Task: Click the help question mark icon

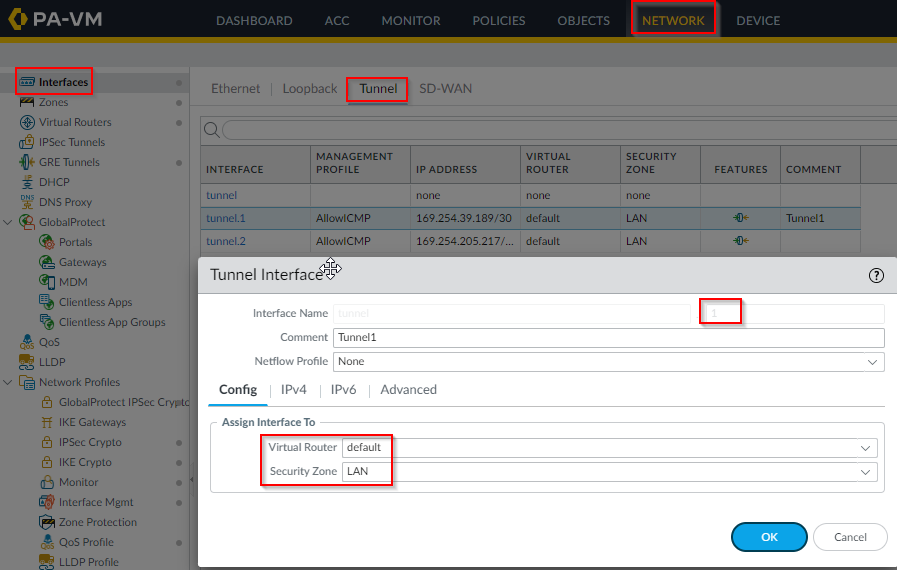Action: click(x=876, y=276)
